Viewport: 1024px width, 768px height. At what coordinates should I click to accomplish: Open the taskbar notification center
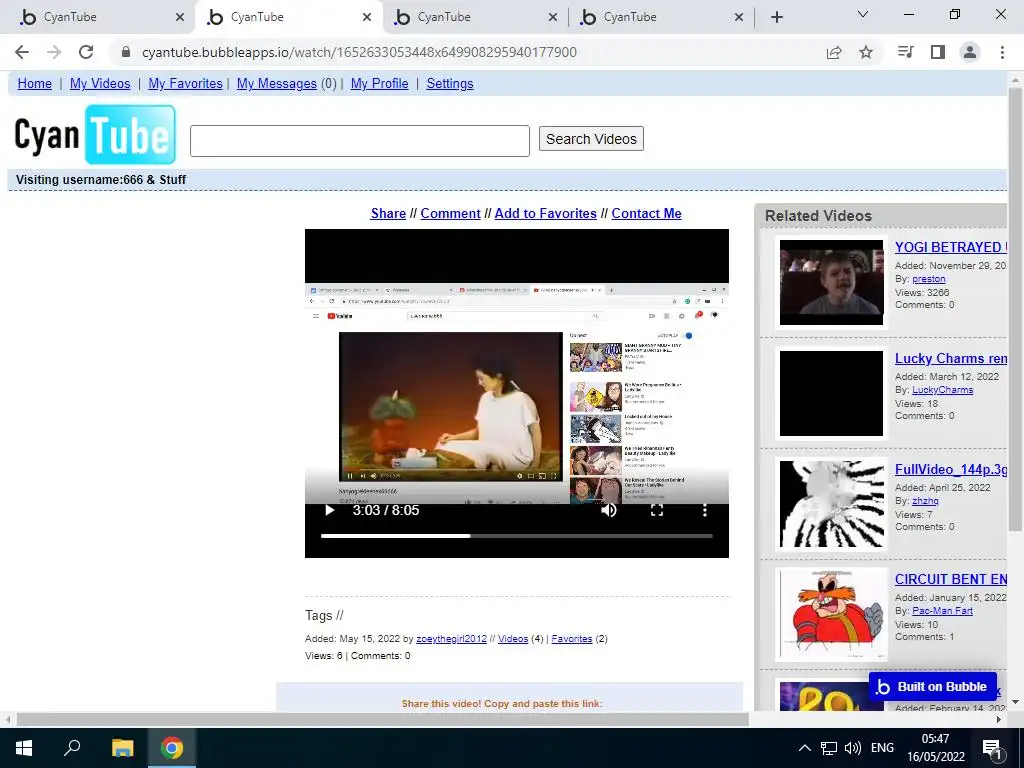pos(993,748)
